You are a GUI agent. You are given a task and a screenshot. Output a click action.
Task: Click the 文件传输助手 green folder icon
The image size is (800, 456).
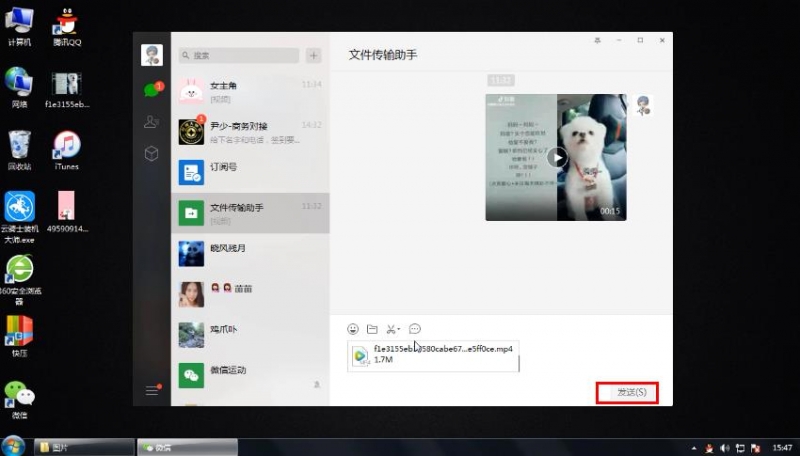click(191, 213)
